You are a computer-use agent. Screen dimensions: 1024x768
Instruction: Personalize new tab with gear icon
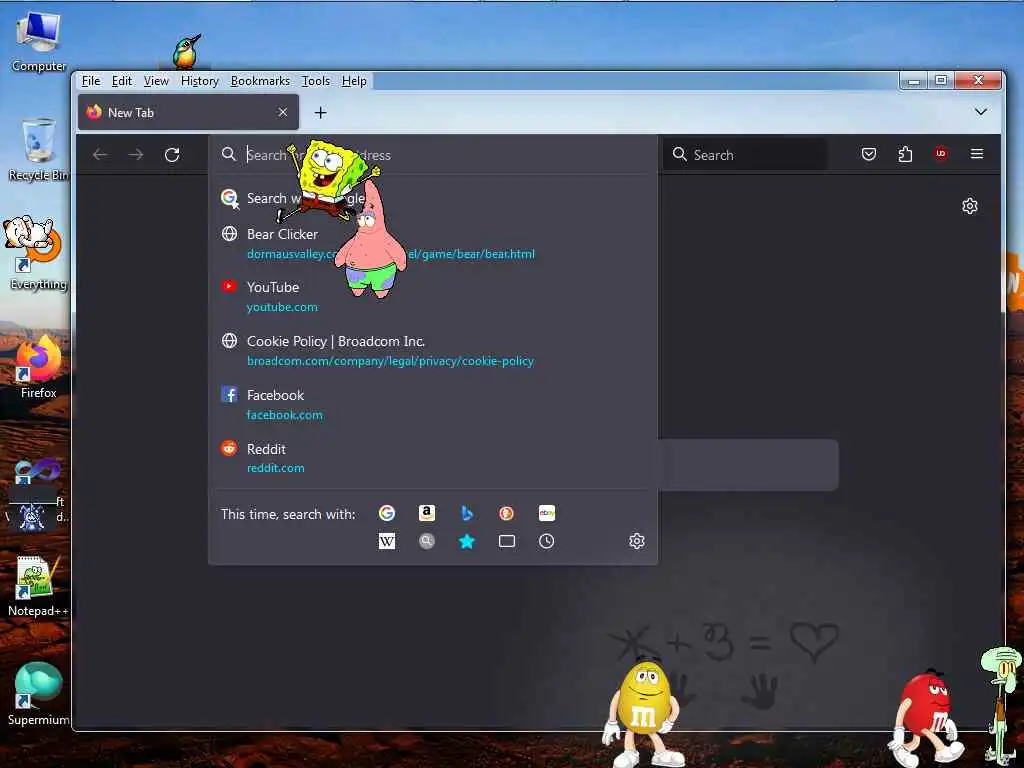970,206
